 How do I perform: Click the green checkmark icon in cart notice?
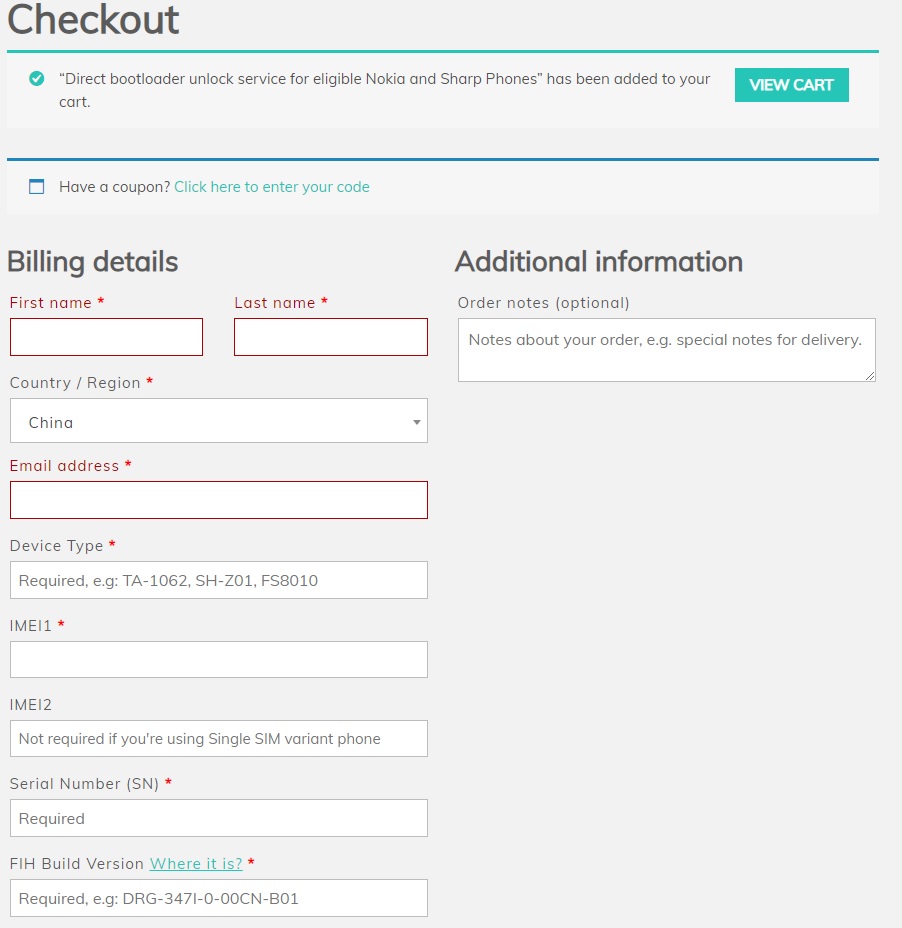pyautogui.click(x=37, y=79)
